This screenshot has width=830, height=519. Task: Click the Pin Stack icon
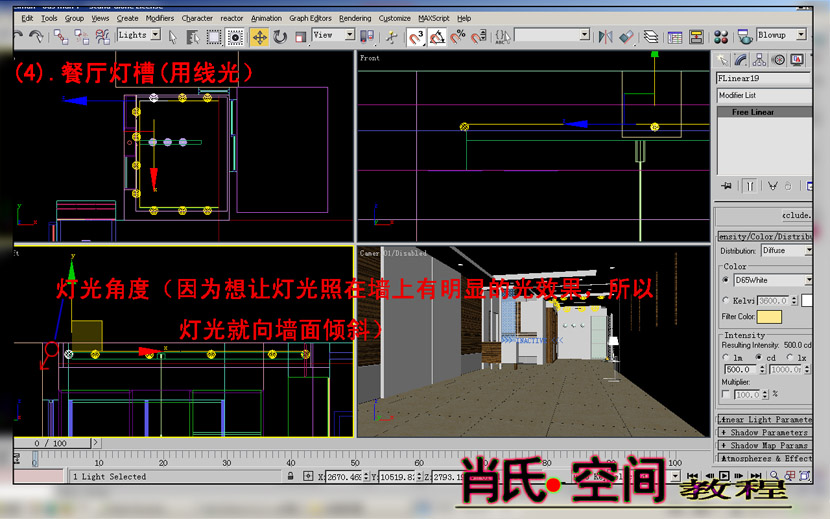coord(726,185)
